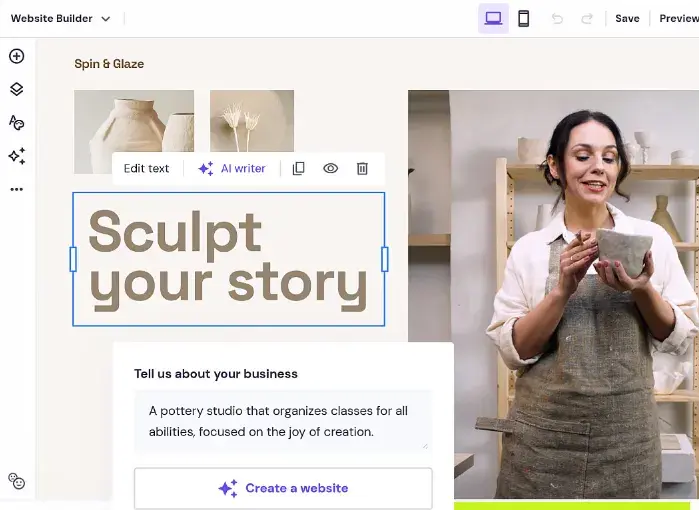Click the Save button
The width and height of the screenshot is (699, 510).
627,18
